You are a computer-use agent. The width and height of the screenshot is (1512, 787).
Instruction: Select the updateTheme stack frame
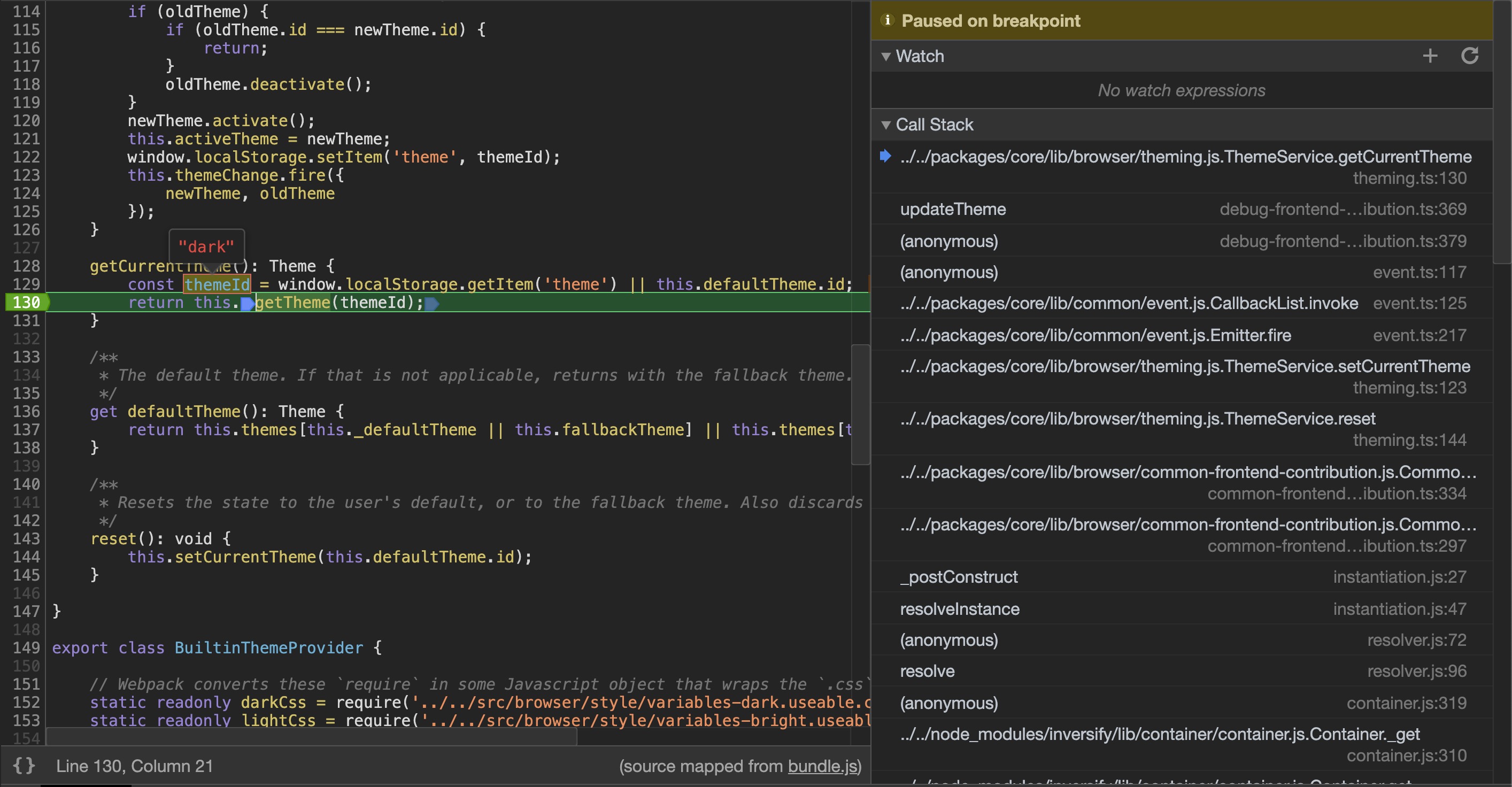(x=953, y=209)
